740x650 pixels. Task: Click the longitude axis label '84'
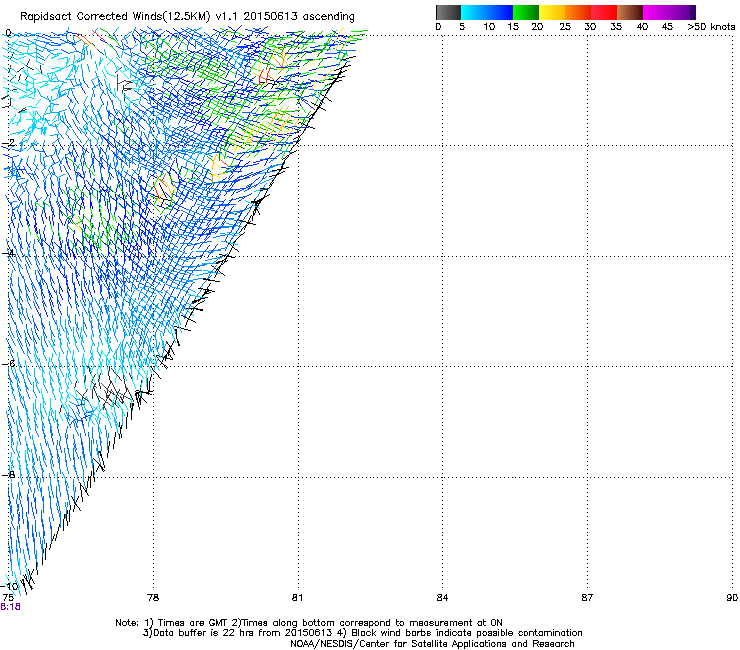pos(442,598)
